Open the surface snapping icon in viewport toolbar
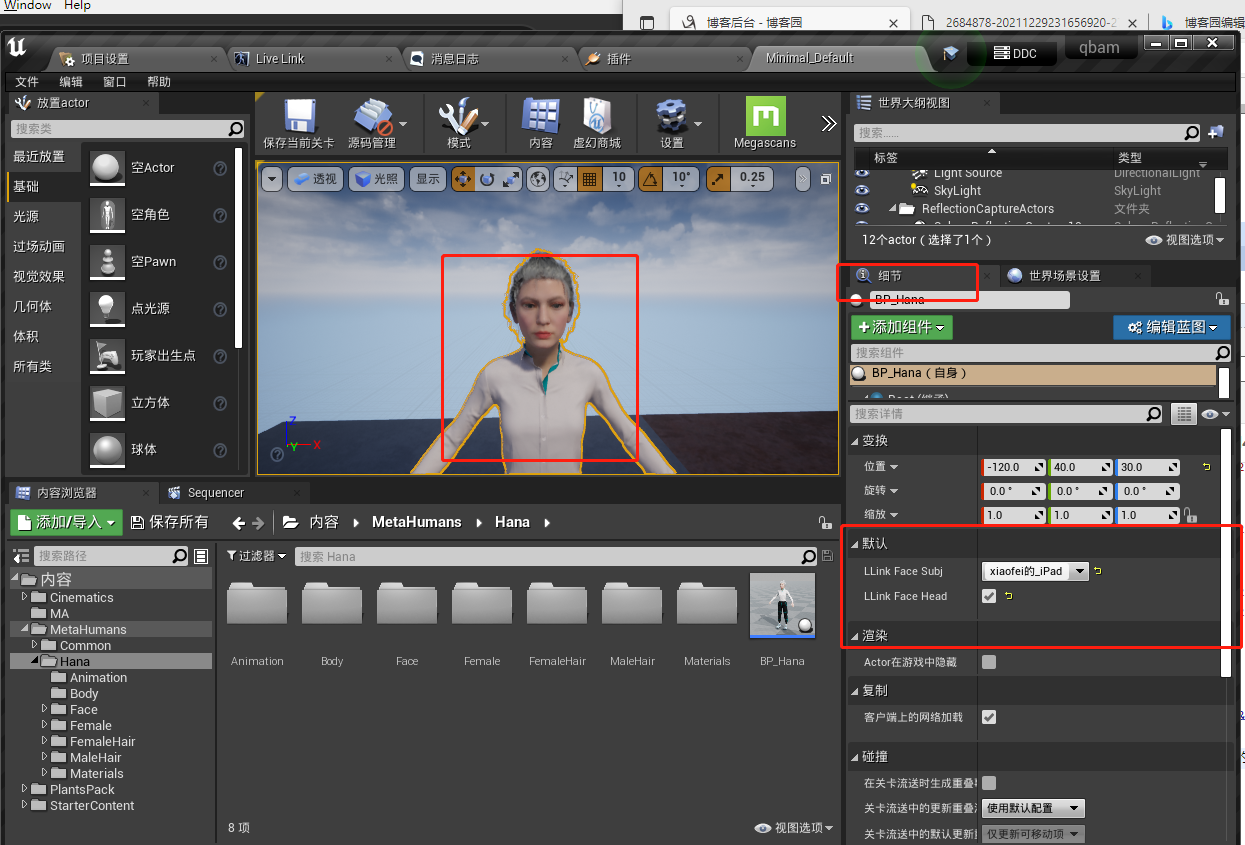 coord(566,179)
